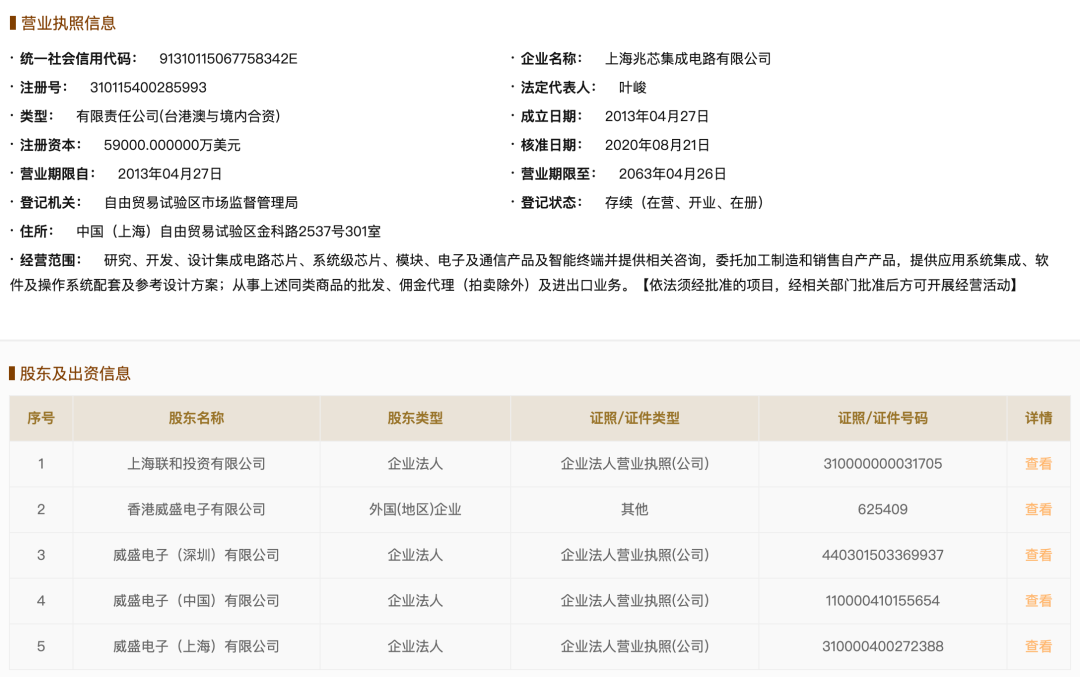The height and width of the screenshot is (677, 1080).
Task: Click the 核准日期 field label
Action: (x=551, y=145)
